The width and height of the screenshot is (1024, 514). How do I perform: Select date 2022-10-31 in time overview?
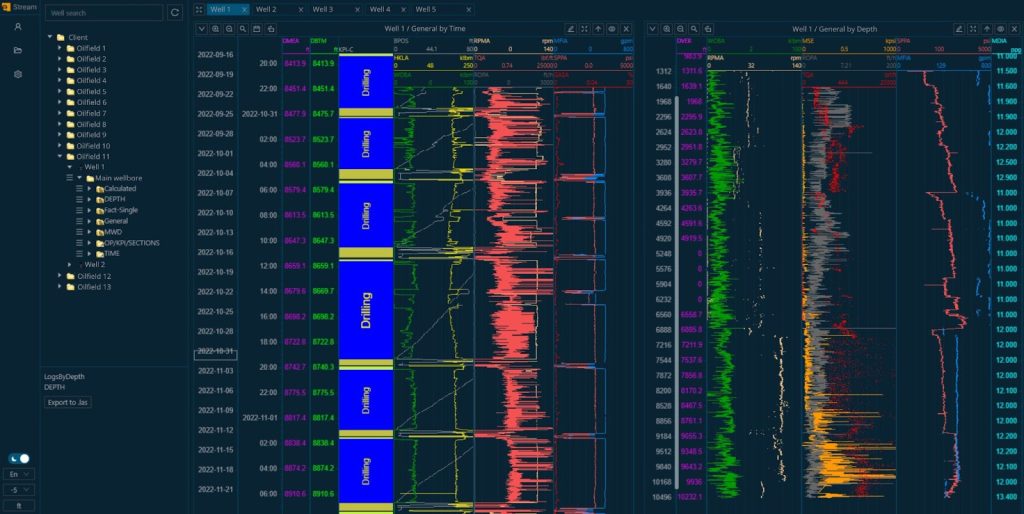(216, 351)
